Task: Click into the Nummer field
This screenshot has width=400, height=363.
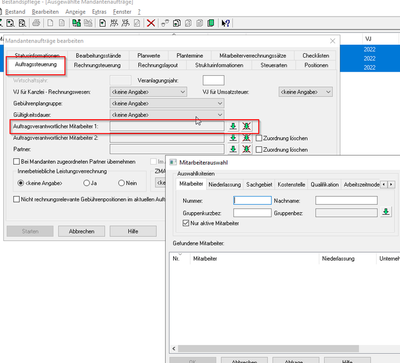Action: pyautogui.click(x=252, y=200)
